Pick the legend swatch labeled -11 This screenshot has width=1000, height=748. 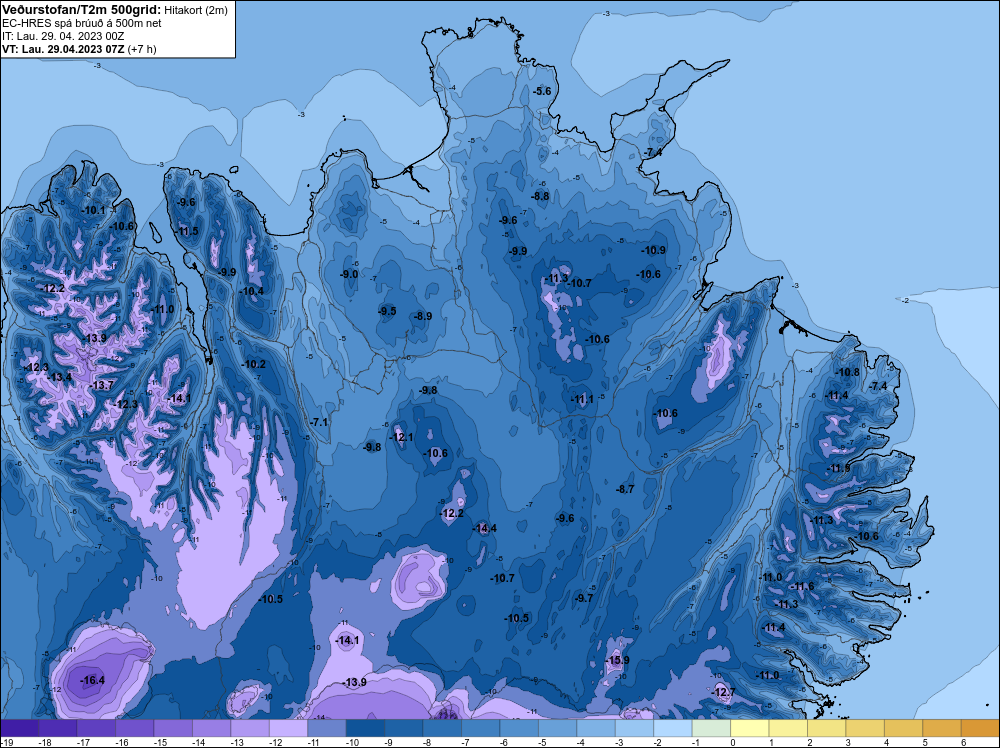[x=327, y=728]
